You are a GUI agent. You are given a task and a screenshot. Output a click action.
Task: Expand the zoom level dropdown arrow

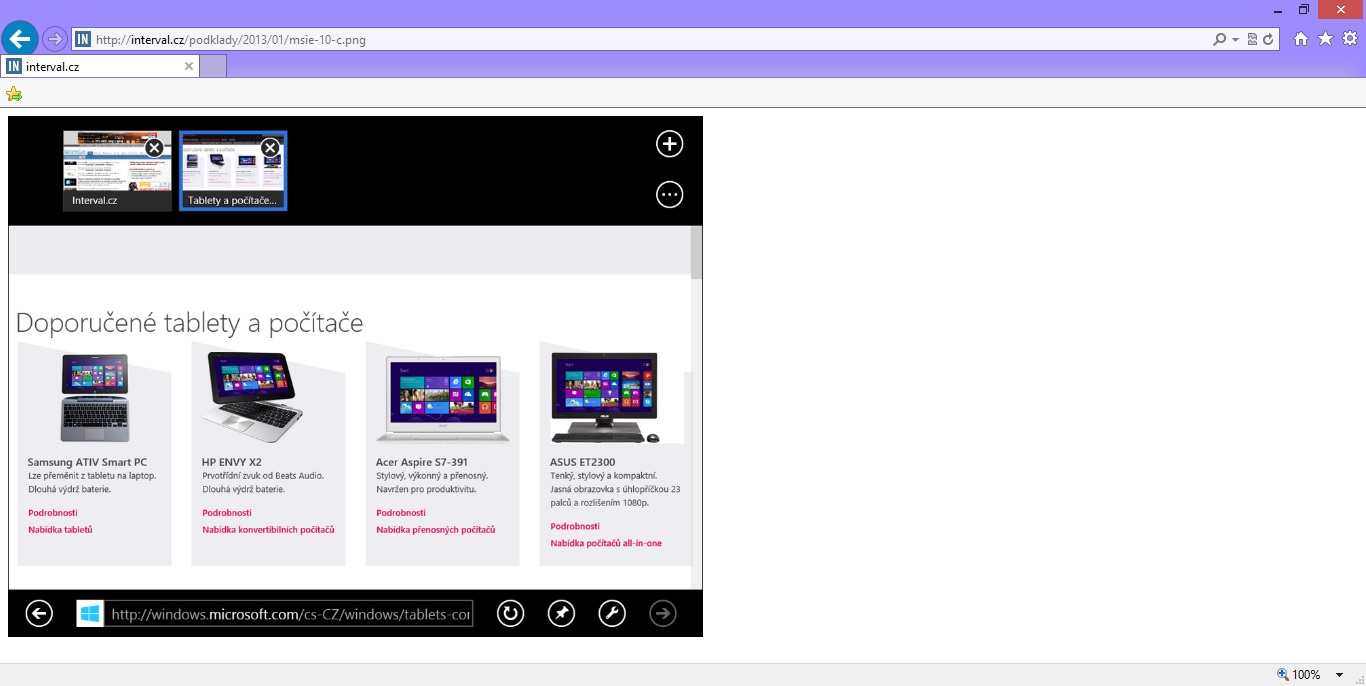1340,675
